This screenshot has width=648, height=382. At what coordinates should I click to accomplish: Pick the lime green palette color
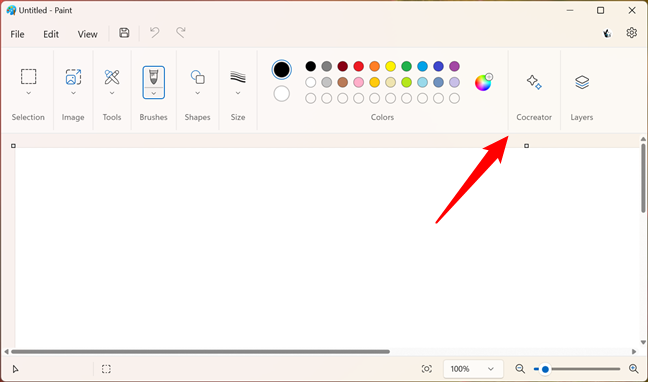click(x=407, y=82)
